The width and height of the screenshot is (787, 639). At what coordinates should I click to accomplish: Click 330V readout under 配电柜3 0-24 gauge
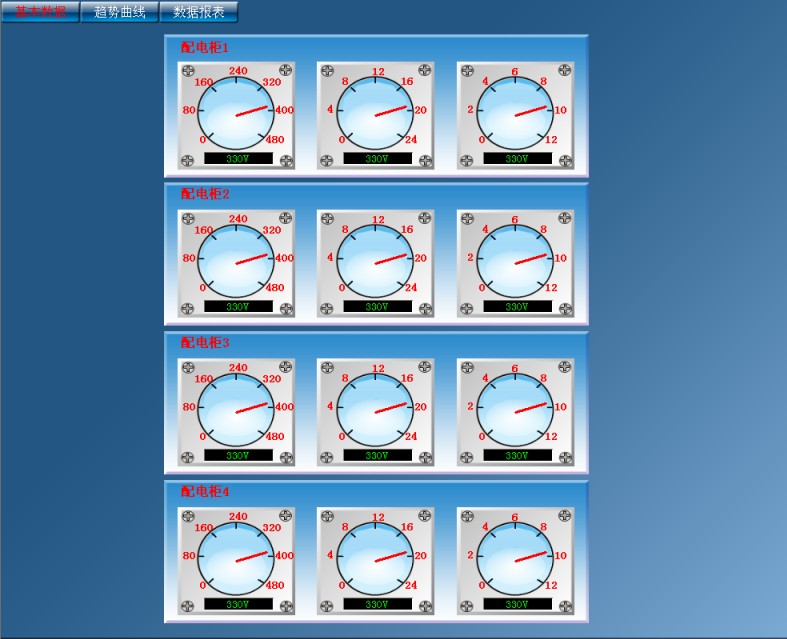pyautogui.click(x=377, y=455)
